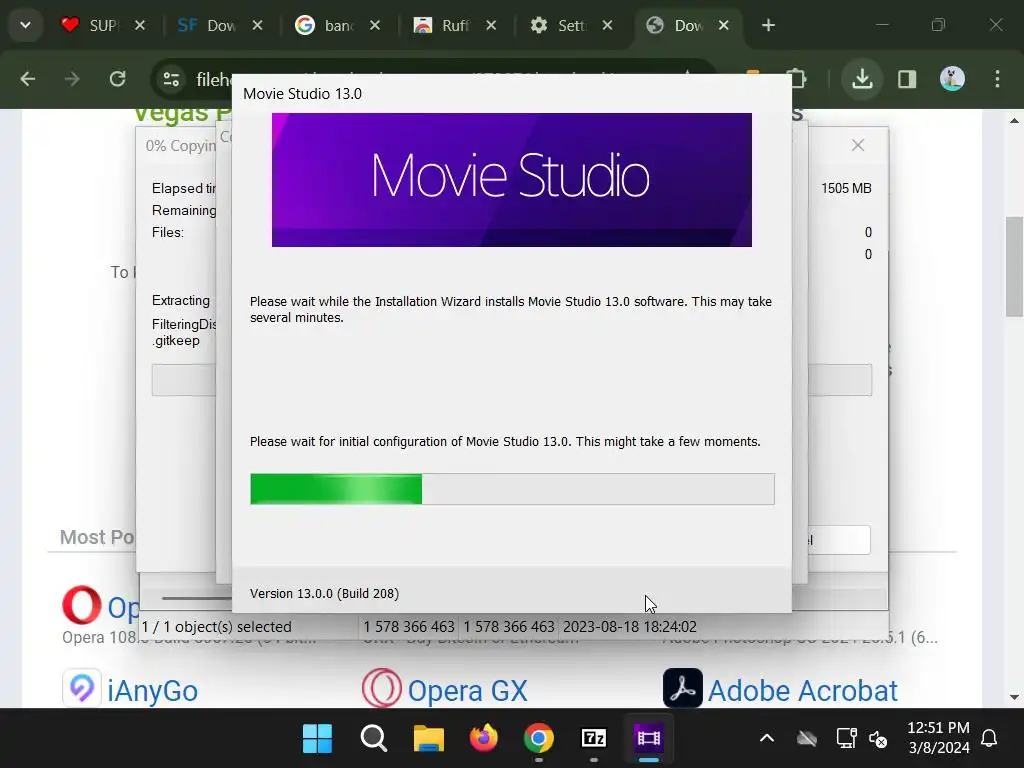The width and height of the screenshot is (1024, 768).
Task: Click the iAnyGo app icon
Action: 82,688
